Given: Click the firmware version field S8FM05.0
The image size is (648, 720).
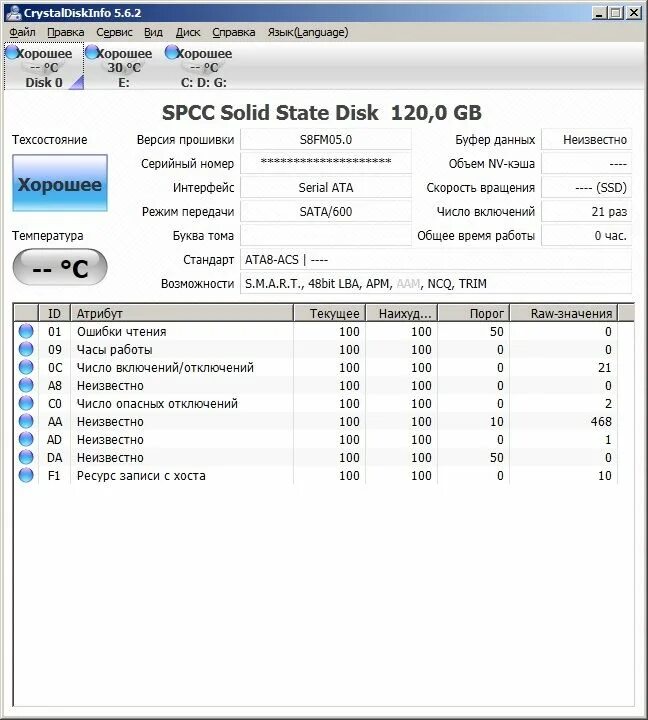Looking at the screenshot, I should (x=326, y=140).
